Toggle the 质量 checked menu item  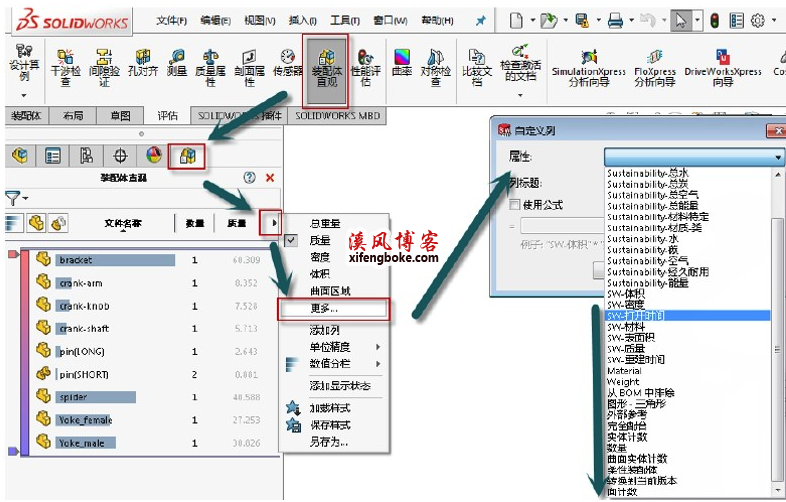(x=320, y=240)
